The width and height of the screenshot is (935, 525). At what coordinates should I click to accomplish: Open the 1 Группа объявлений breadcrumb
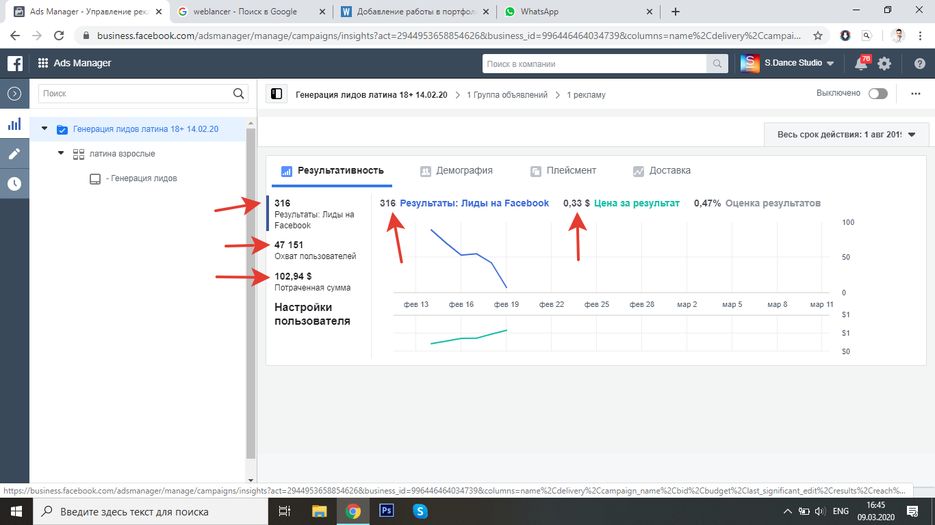[x=507, y=95]
